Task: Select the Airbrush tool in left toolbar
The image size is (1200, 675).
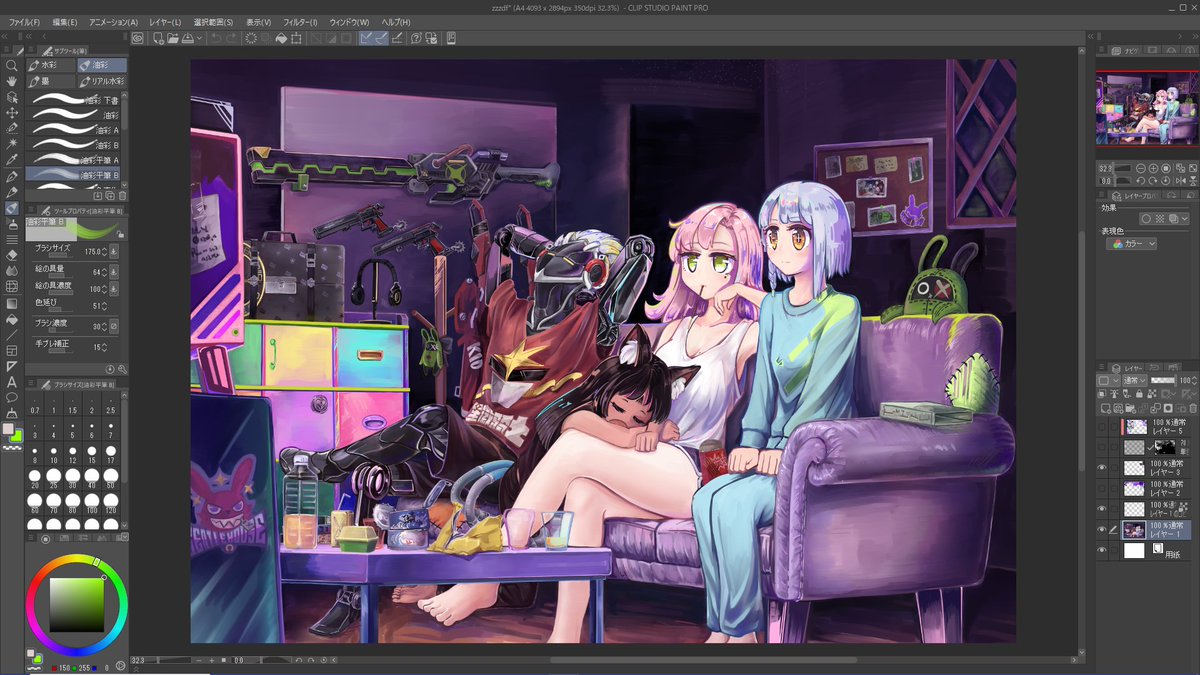Action: 12,223
